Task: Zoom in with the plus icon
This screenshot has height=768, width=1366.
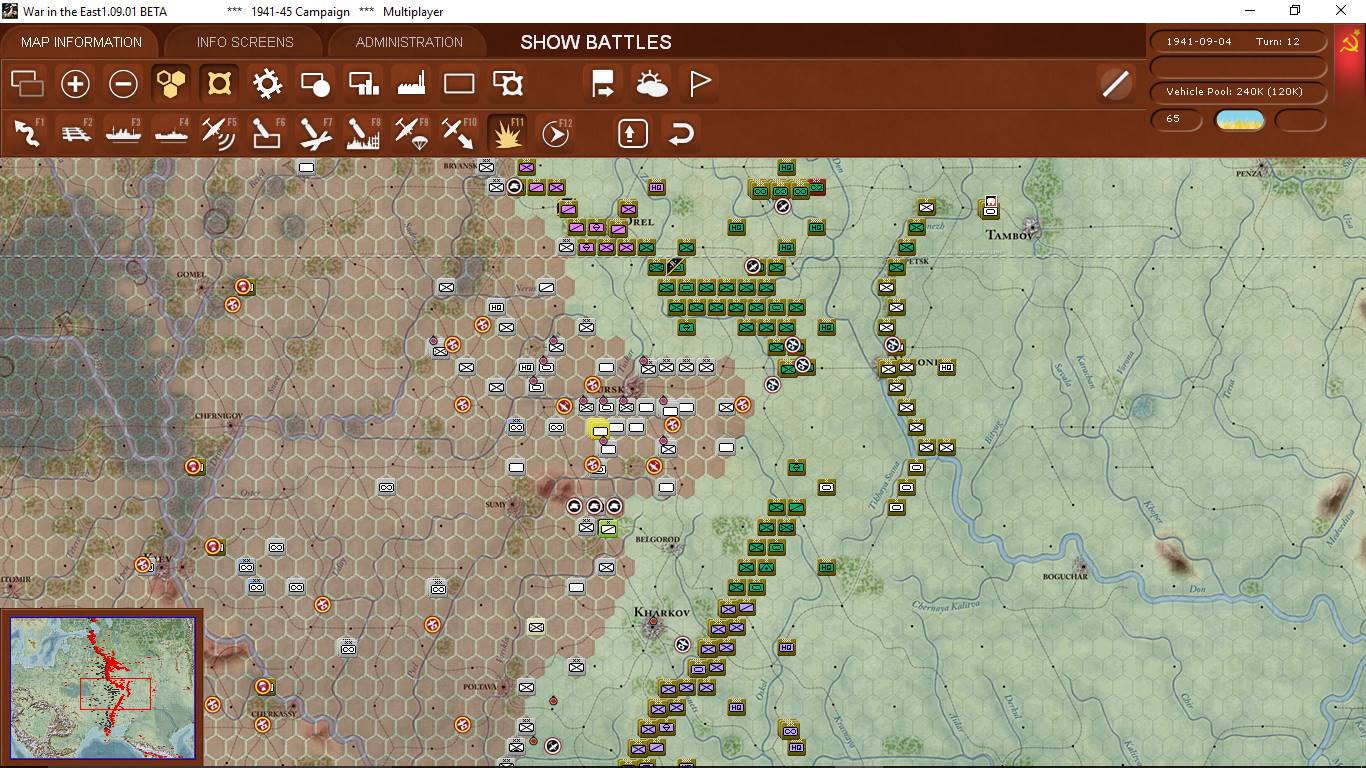Action: pyautogui.click(x=75, y=83)
